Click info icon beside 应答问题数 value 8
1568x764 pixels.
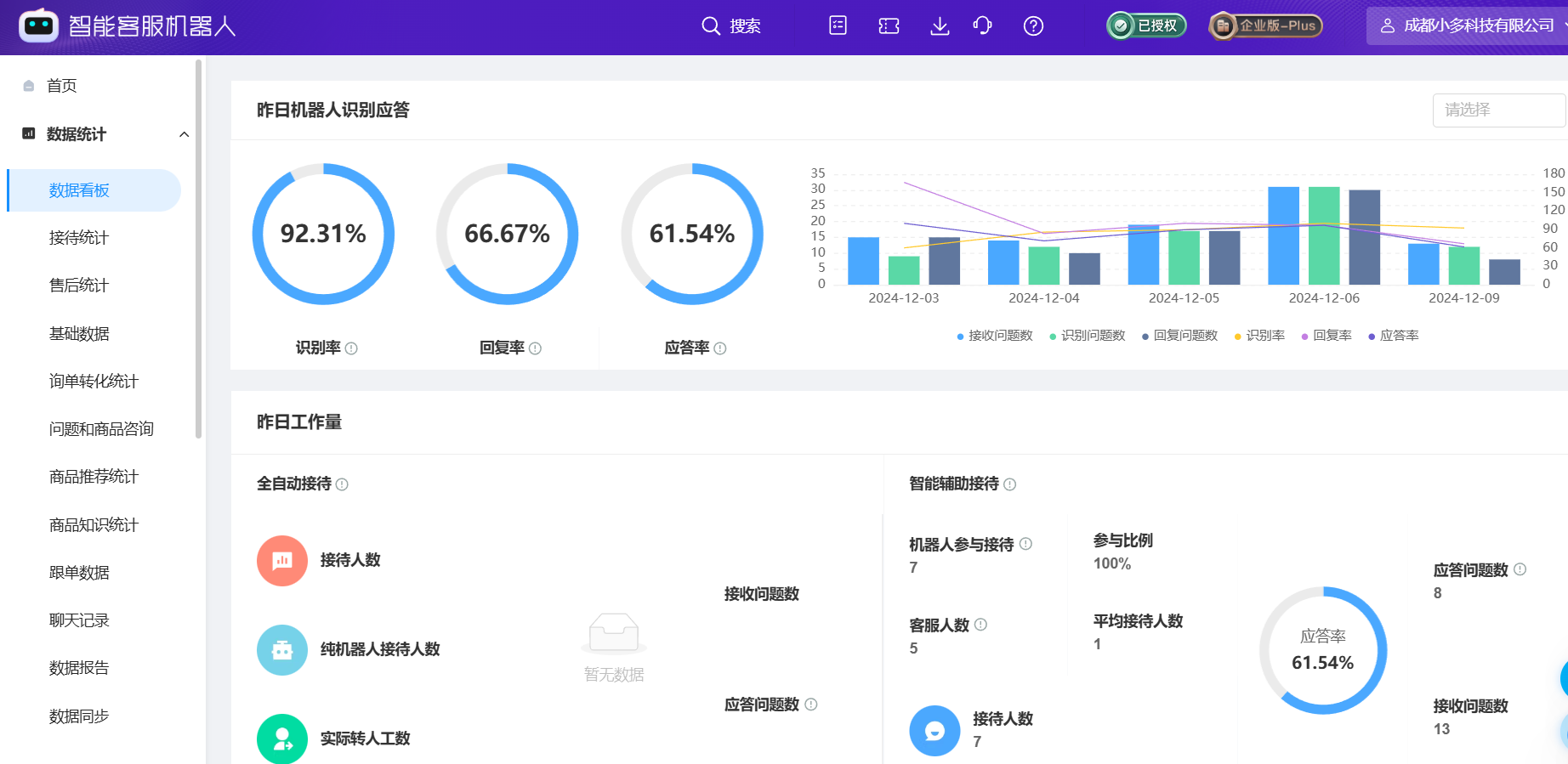(1520, 569)
